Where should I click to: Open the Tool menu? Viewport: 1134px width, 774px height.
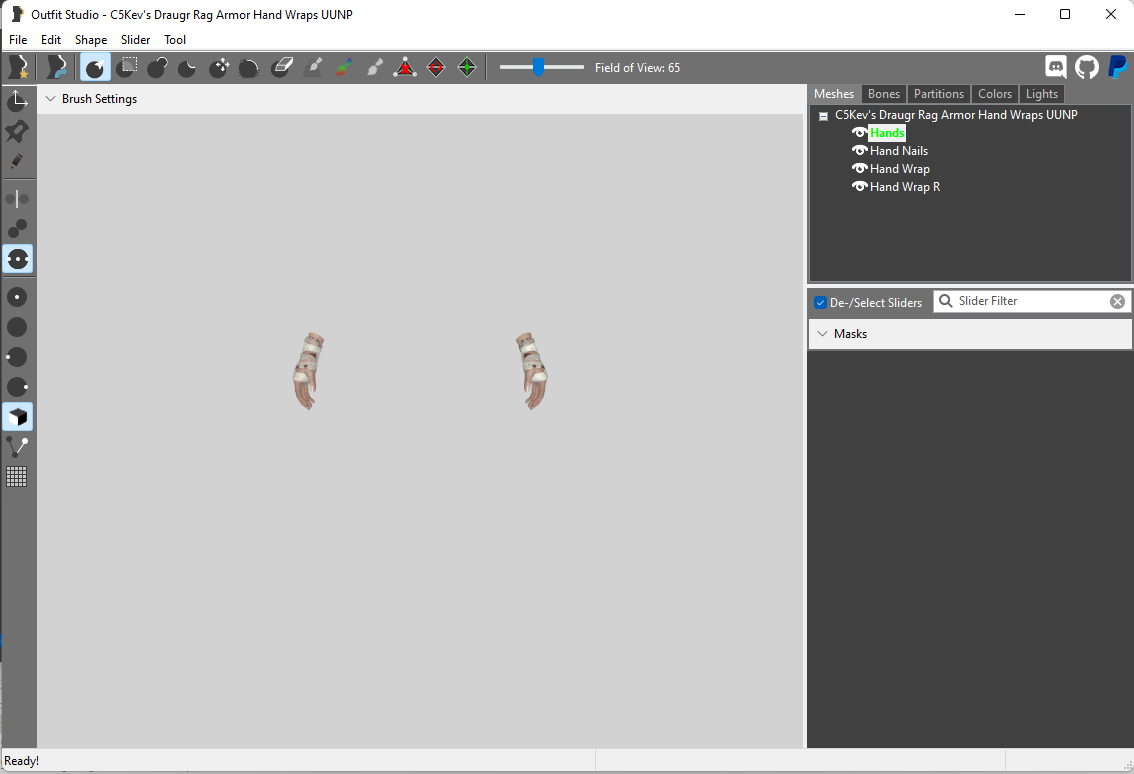pyautogui.click(x=175, y=40)
